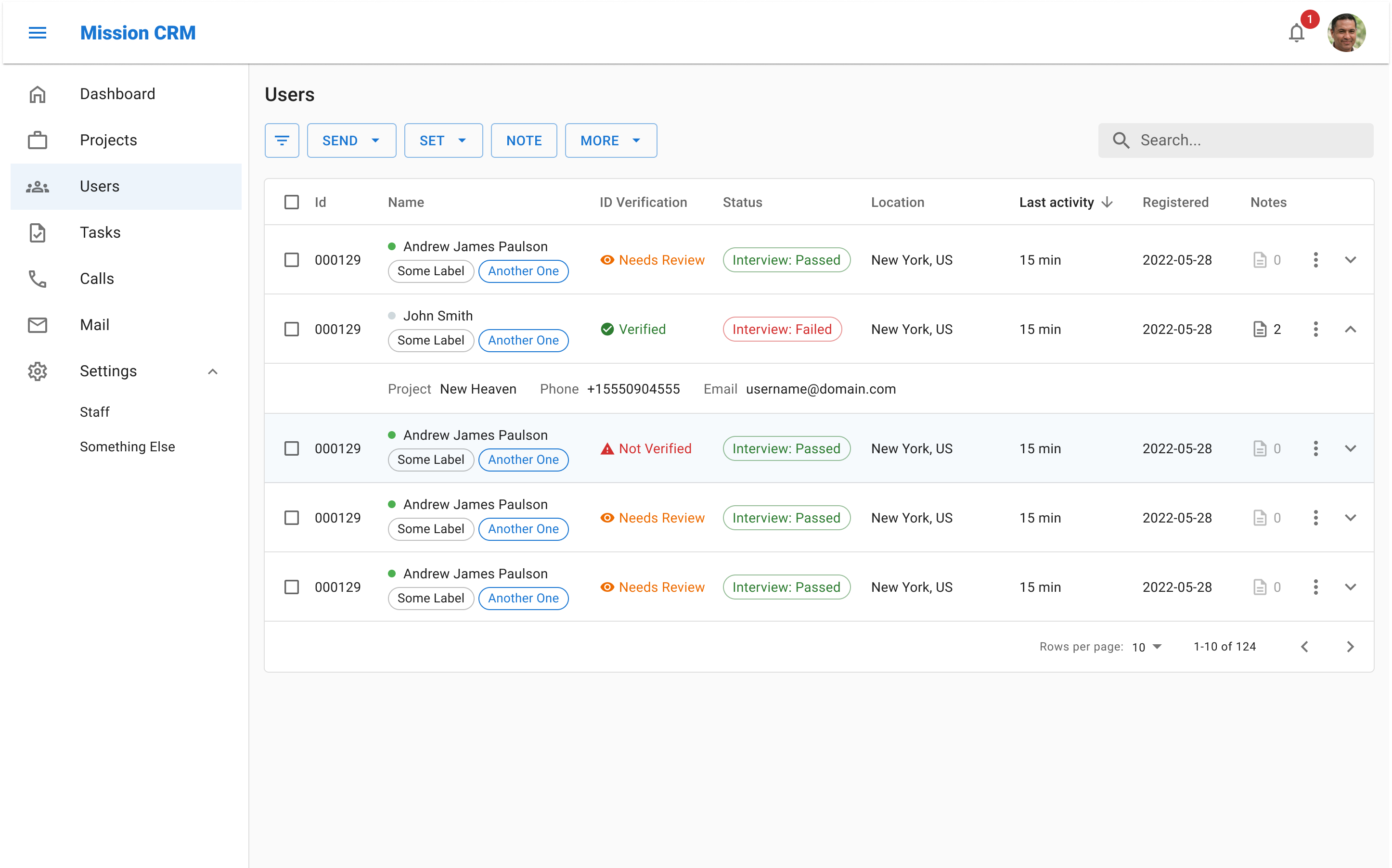Click the Projects briefcase icon
The width and height of the screenshot is (1392, 868).
pos(38,140)
